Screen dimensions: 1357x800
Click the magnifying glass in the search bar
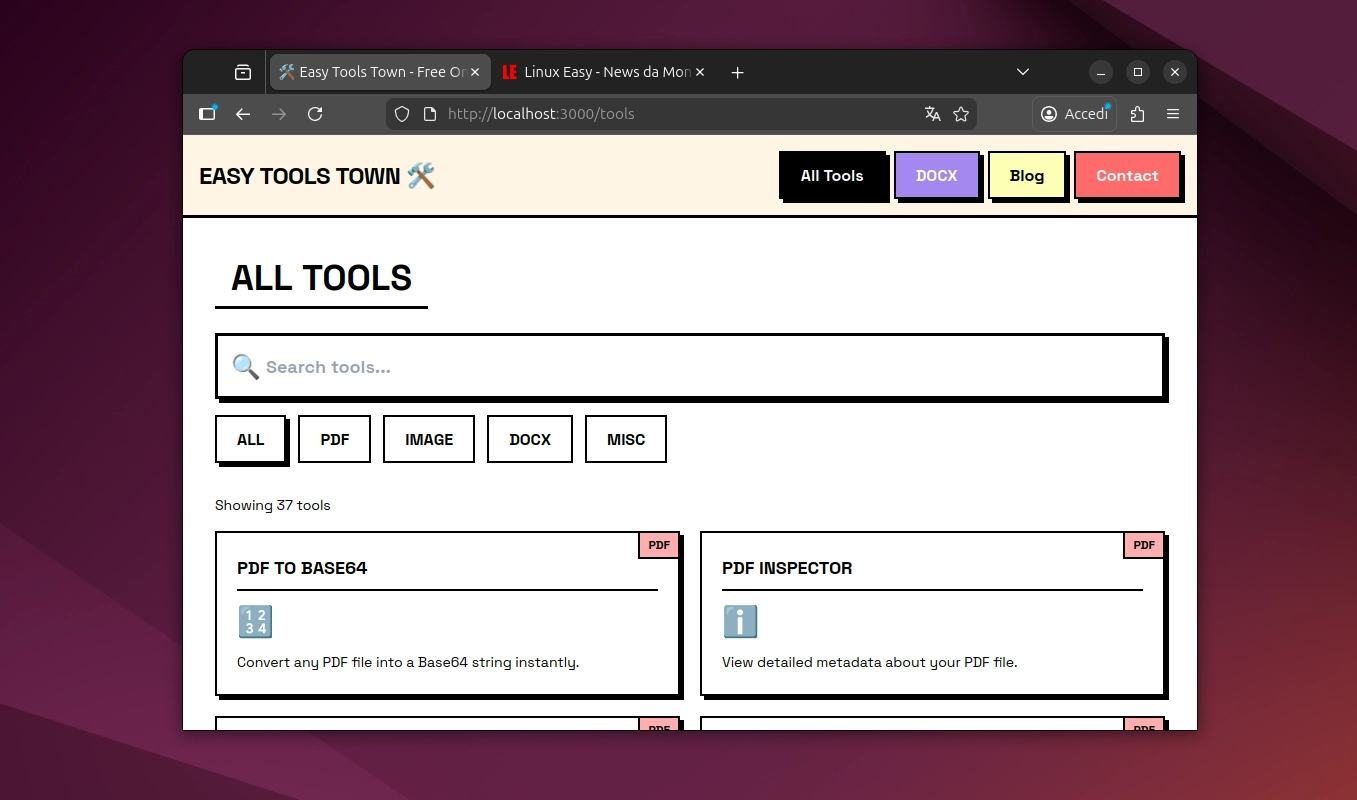tap(245, 367)
